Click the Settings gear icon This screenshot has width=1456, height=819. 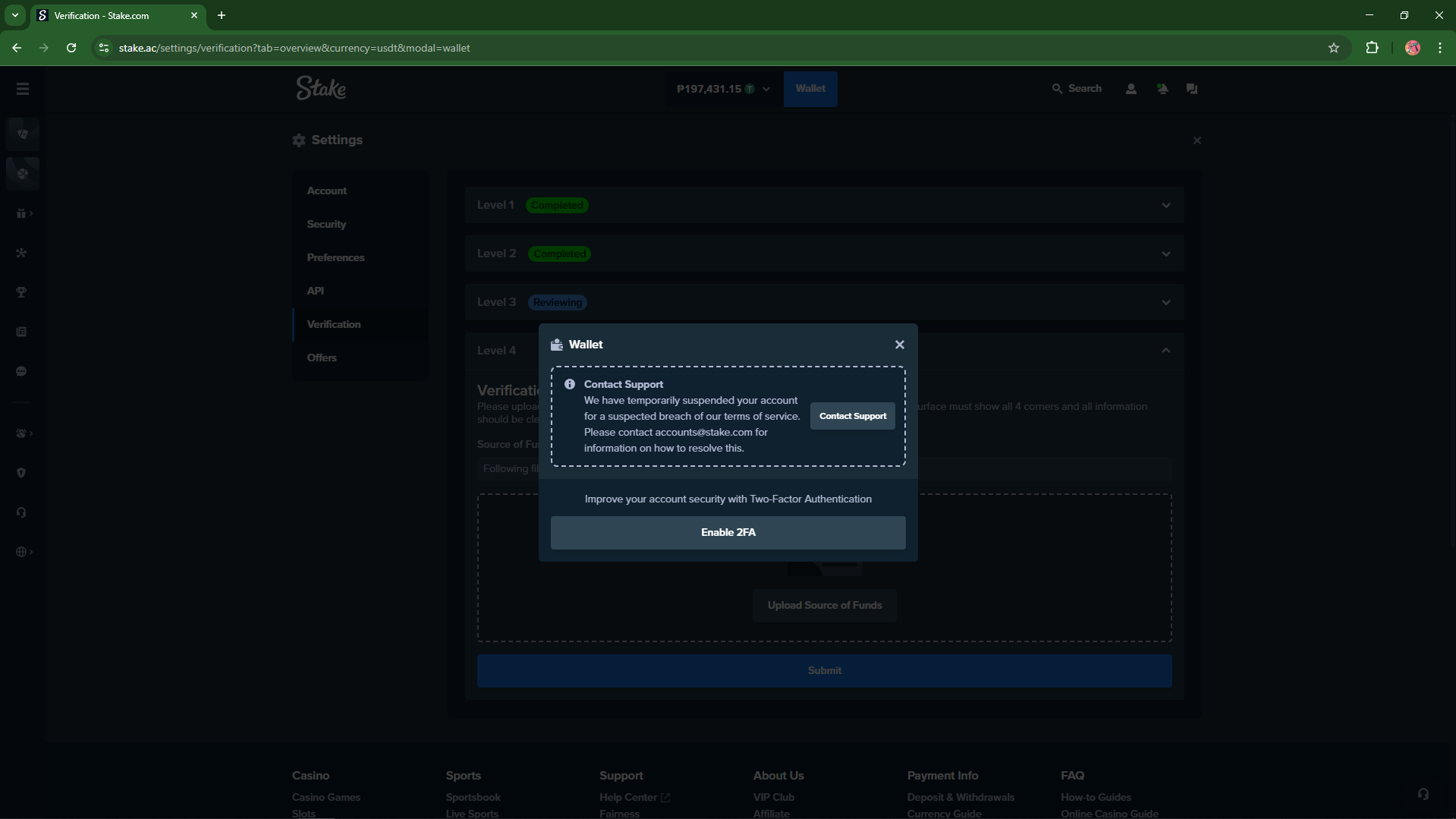tap(299, 140)
